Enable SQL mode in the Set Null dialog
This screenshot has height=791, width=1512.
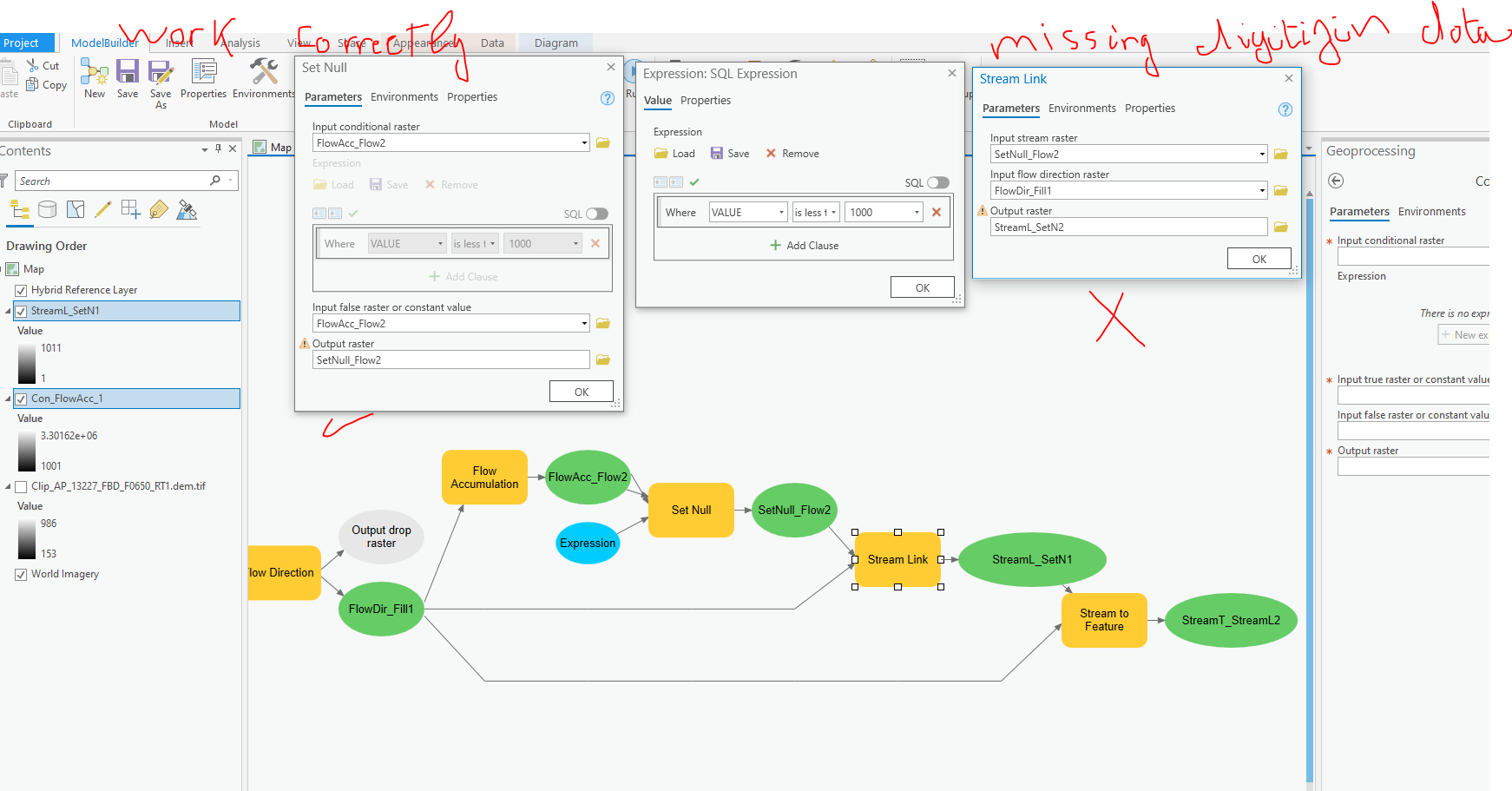pyautogui.click(x=596, y=214)
